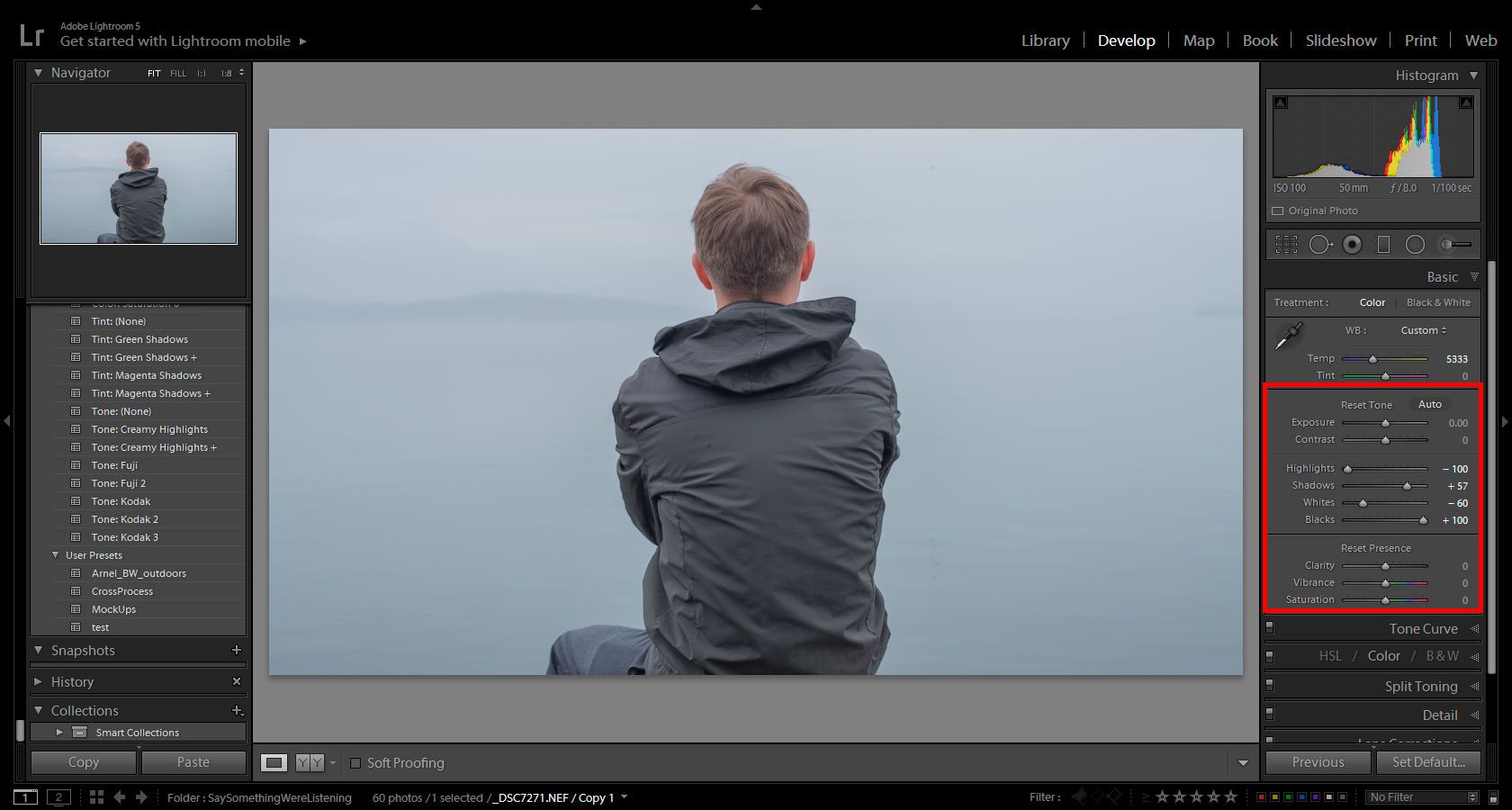Viewport: 1512px width, 810px height.
Task: Go back using filmstrip left arrow
Action: click(x=119, y=797)
